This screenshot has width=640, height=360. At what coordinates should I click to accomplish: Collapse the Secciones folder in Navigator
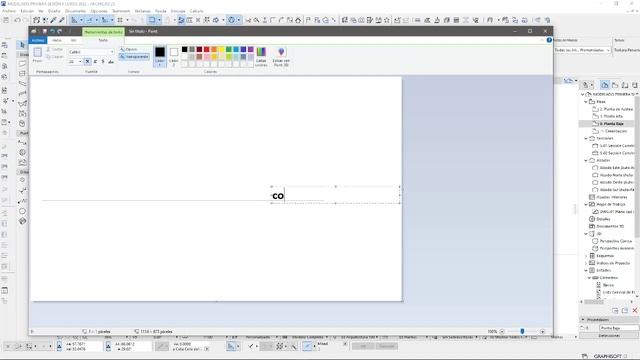(x=586, y=138)
